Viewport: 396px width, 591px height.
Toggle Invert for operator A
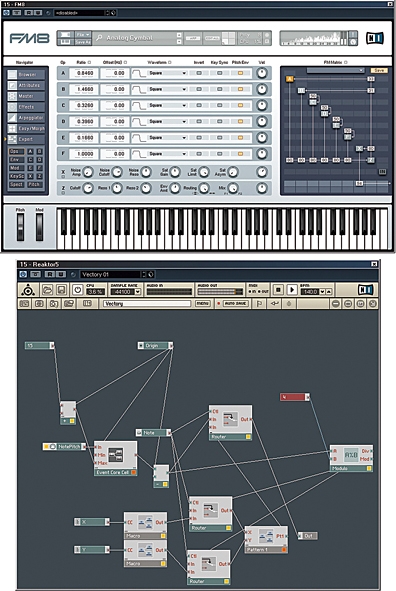(199, 73)
